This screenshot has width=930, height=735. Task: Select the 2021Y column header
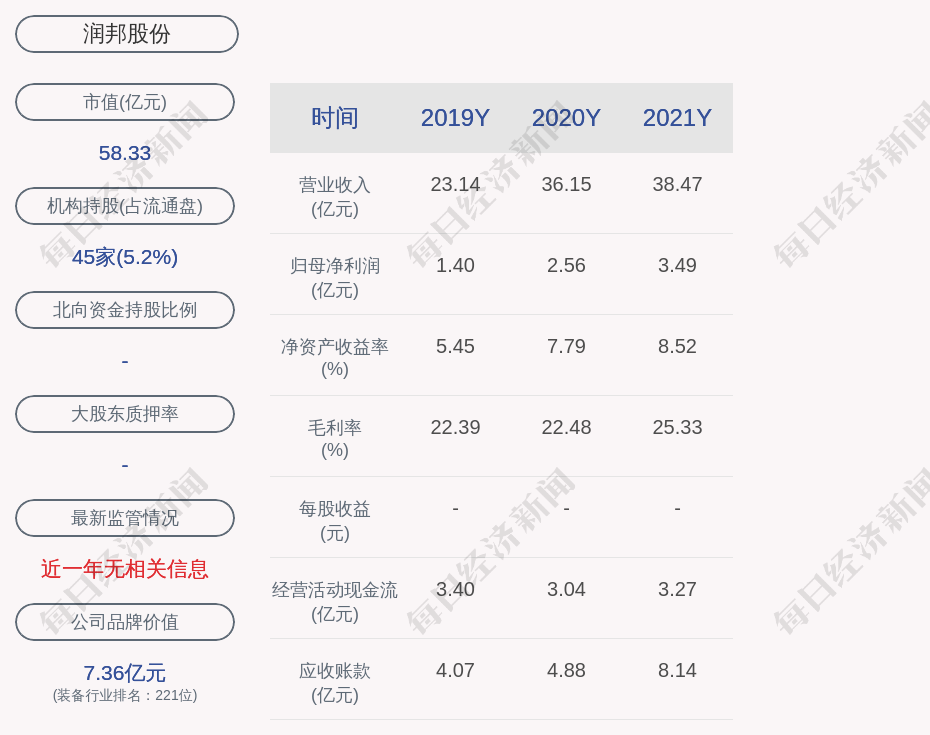point(677,118)
